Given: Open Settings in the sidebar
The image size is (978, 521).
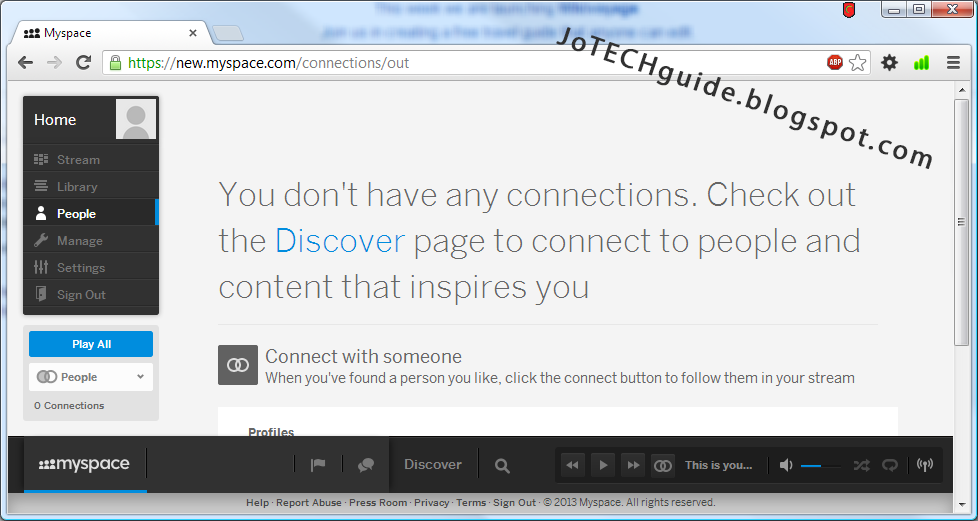Looking at the screenshot, I should pos(91,267).
